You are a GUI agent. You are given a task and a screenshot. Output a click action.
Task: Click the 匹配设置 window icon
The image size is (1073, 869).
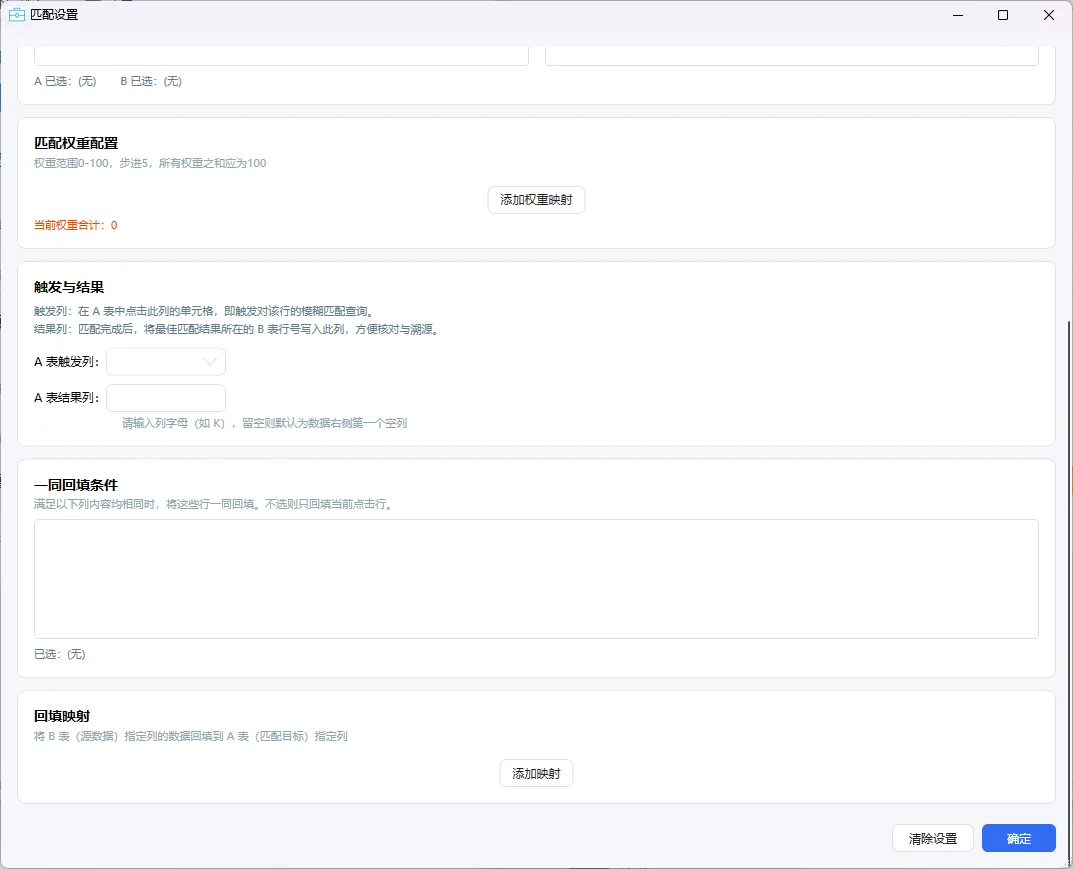click(16, 14)
